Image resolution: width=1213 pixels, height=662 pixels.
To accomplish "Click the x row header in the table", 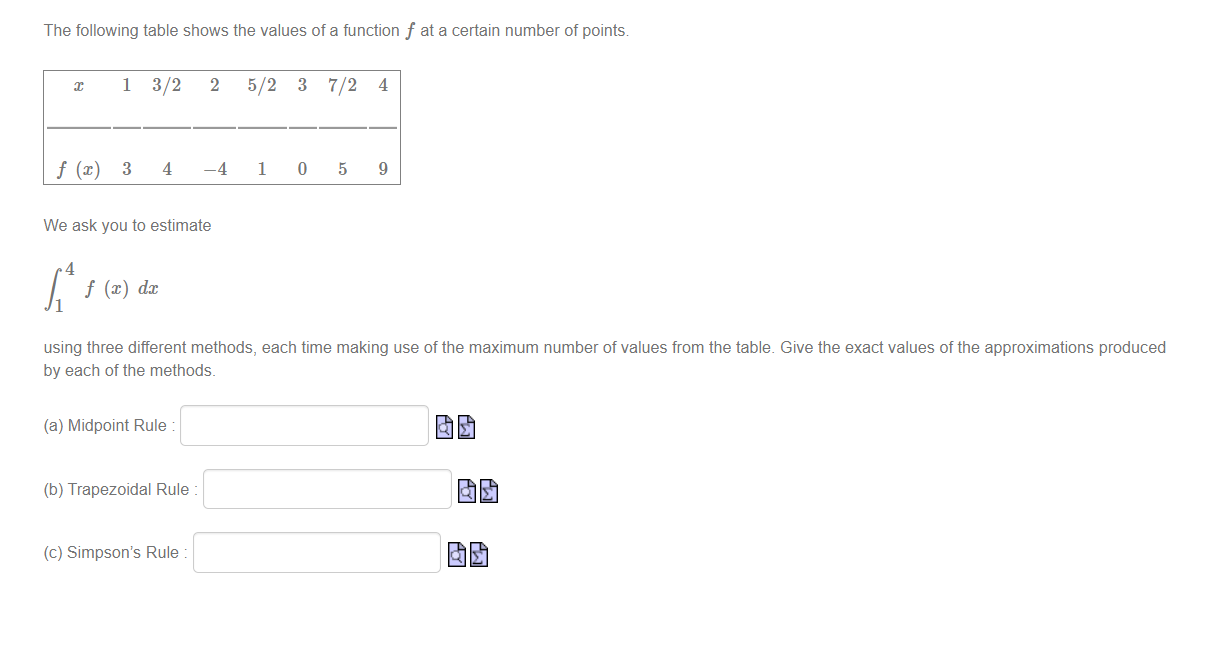I will coord(78,85).
